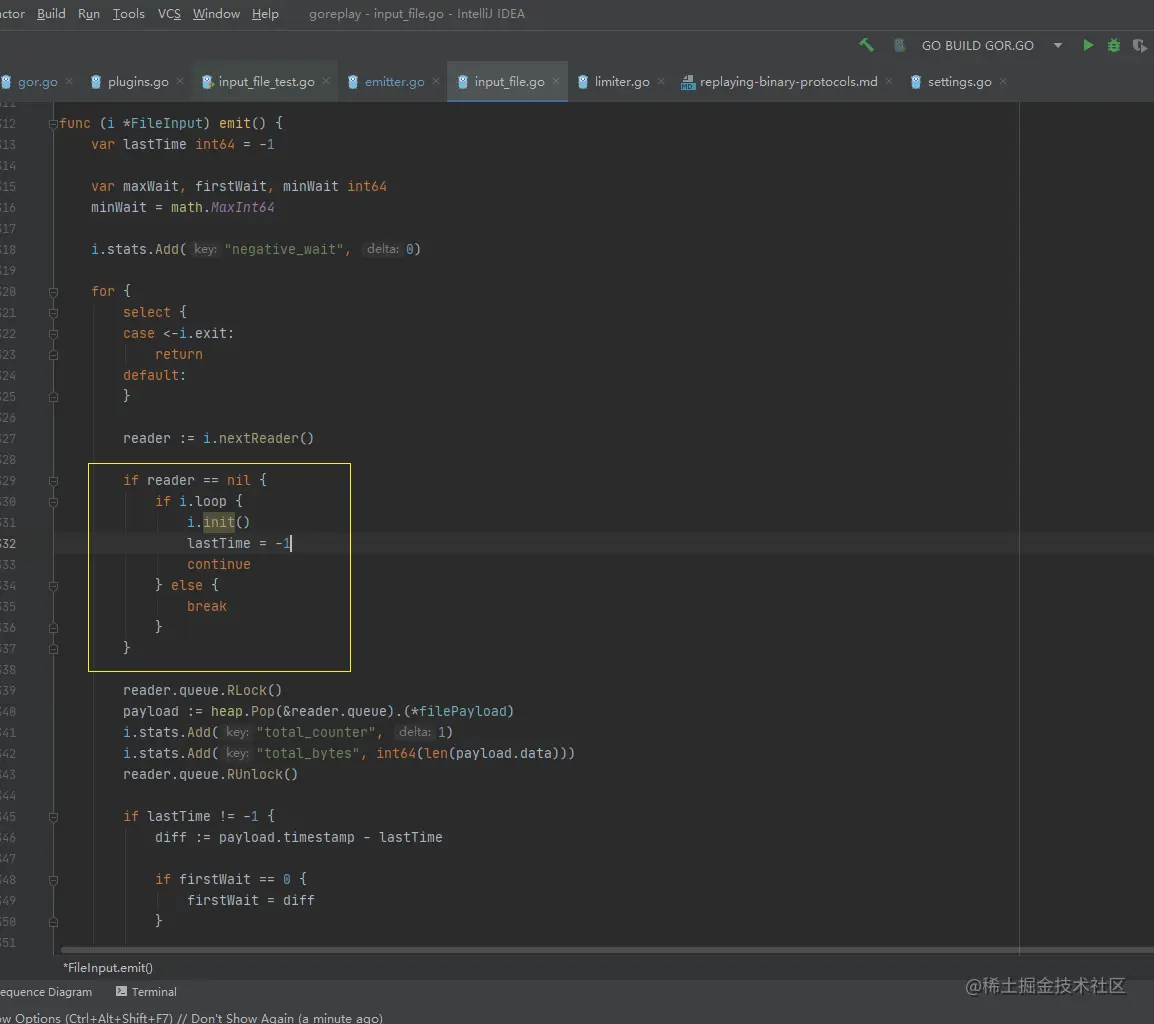Click the Build hammer icon
Screen dimensions: 1154x1024
pyautogui.click(x=866, y=45)
